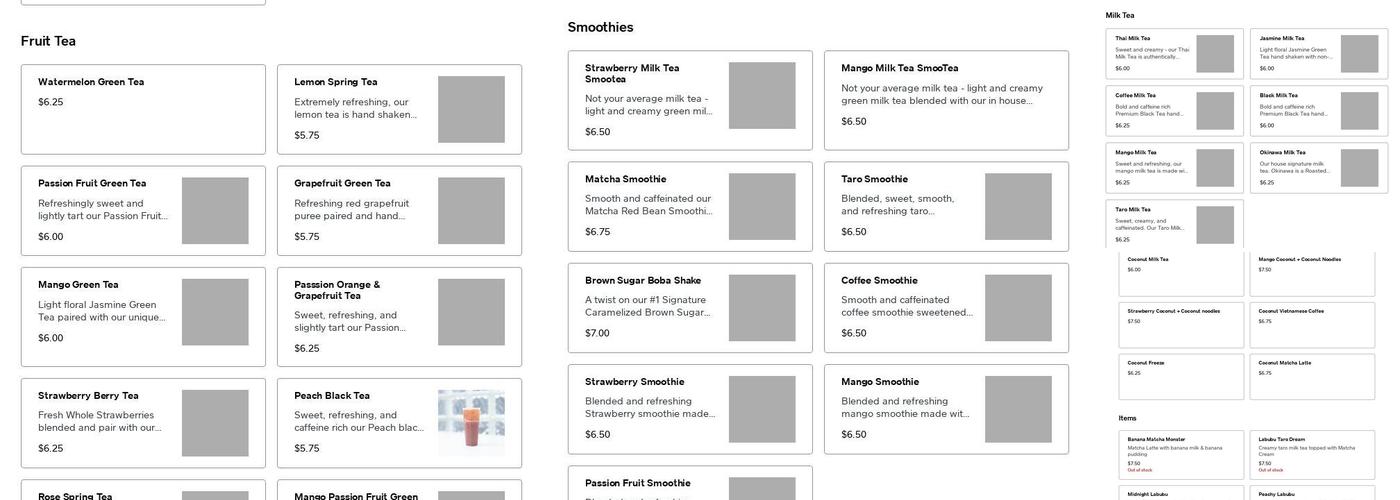Click the Mango Smoothie image placeholder
Image resolution: width=1400 pixels, height=500 pixels.
point(1018,409)
